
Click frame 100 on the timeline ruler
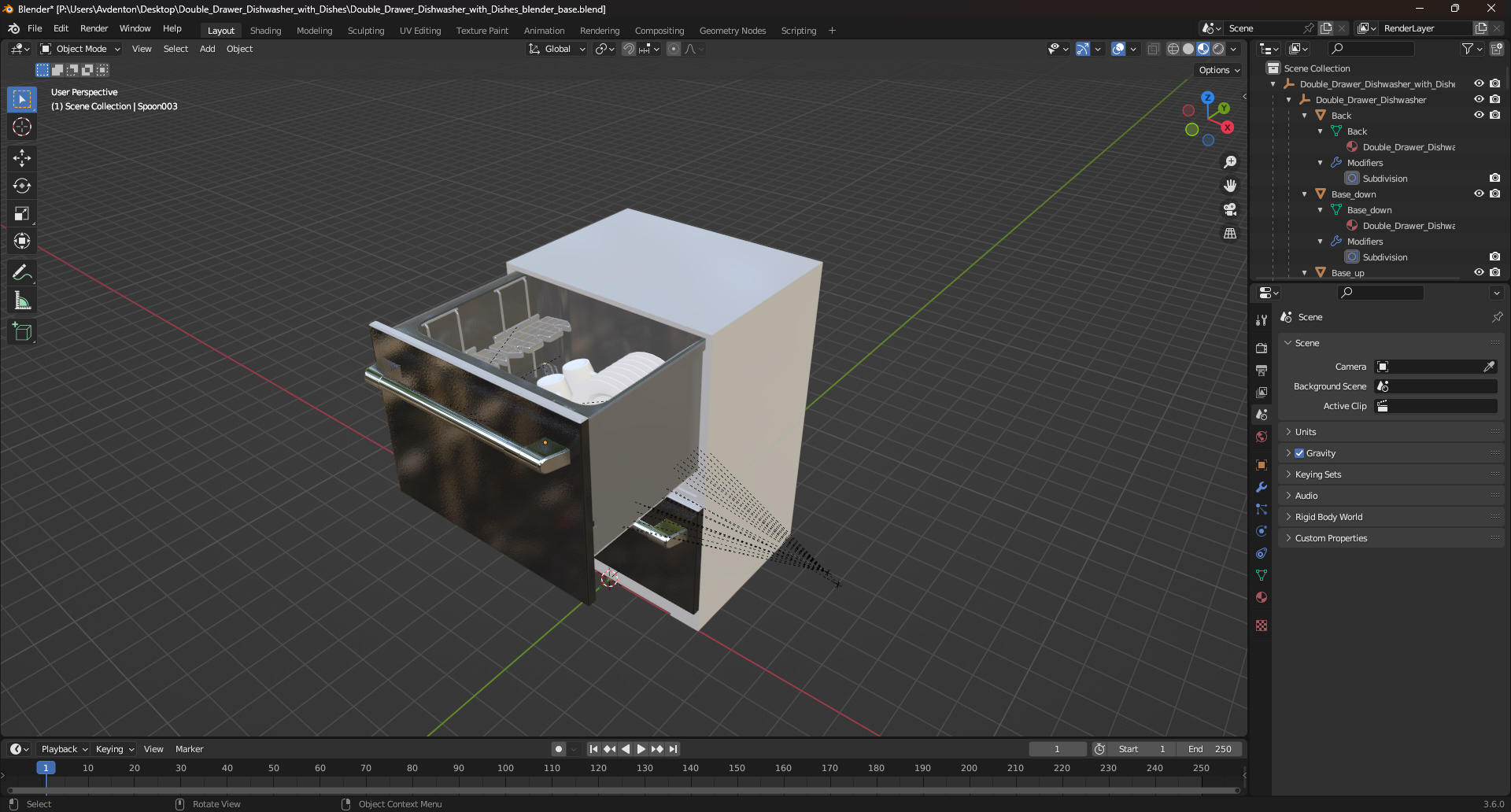tap(505, 768)
